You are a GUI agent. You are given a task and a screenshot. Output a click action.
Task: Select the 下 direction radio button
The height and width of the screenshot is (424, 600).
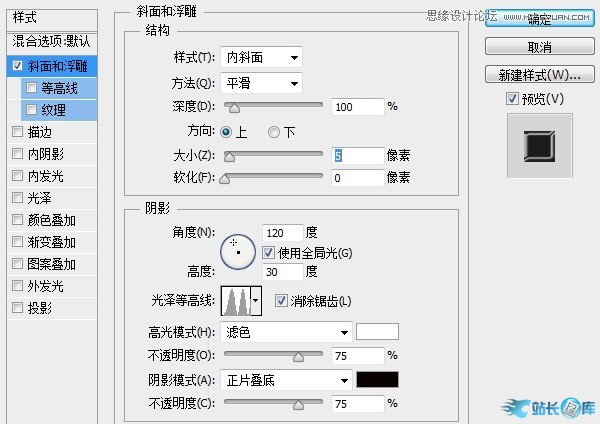[x=274, y=132]
